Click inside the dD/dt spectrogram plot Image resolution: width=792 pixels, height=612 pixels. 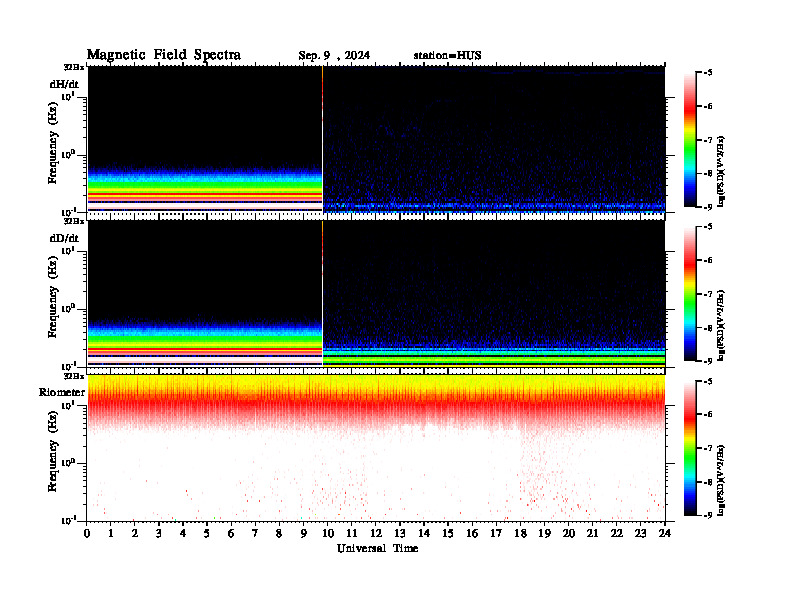point(376,293)
